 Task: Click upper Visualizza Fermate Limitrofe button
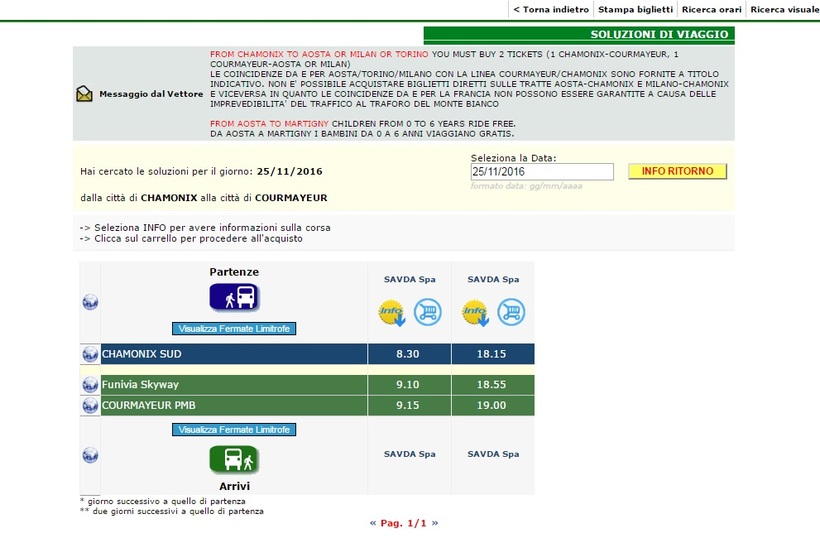(x=234, y=328)
